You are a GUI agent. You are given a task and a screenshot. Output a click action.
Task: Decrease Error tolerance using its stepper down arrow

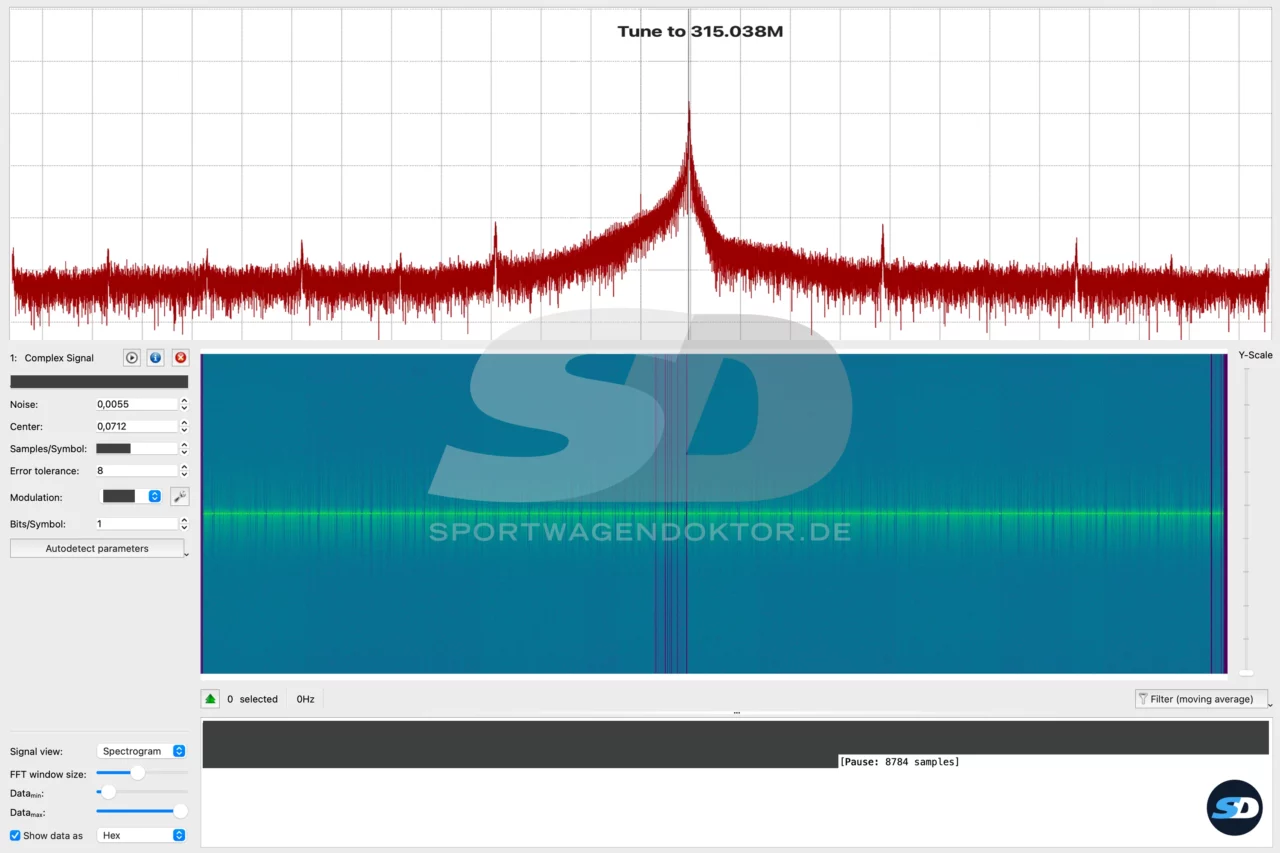click(x=184, y=474)
